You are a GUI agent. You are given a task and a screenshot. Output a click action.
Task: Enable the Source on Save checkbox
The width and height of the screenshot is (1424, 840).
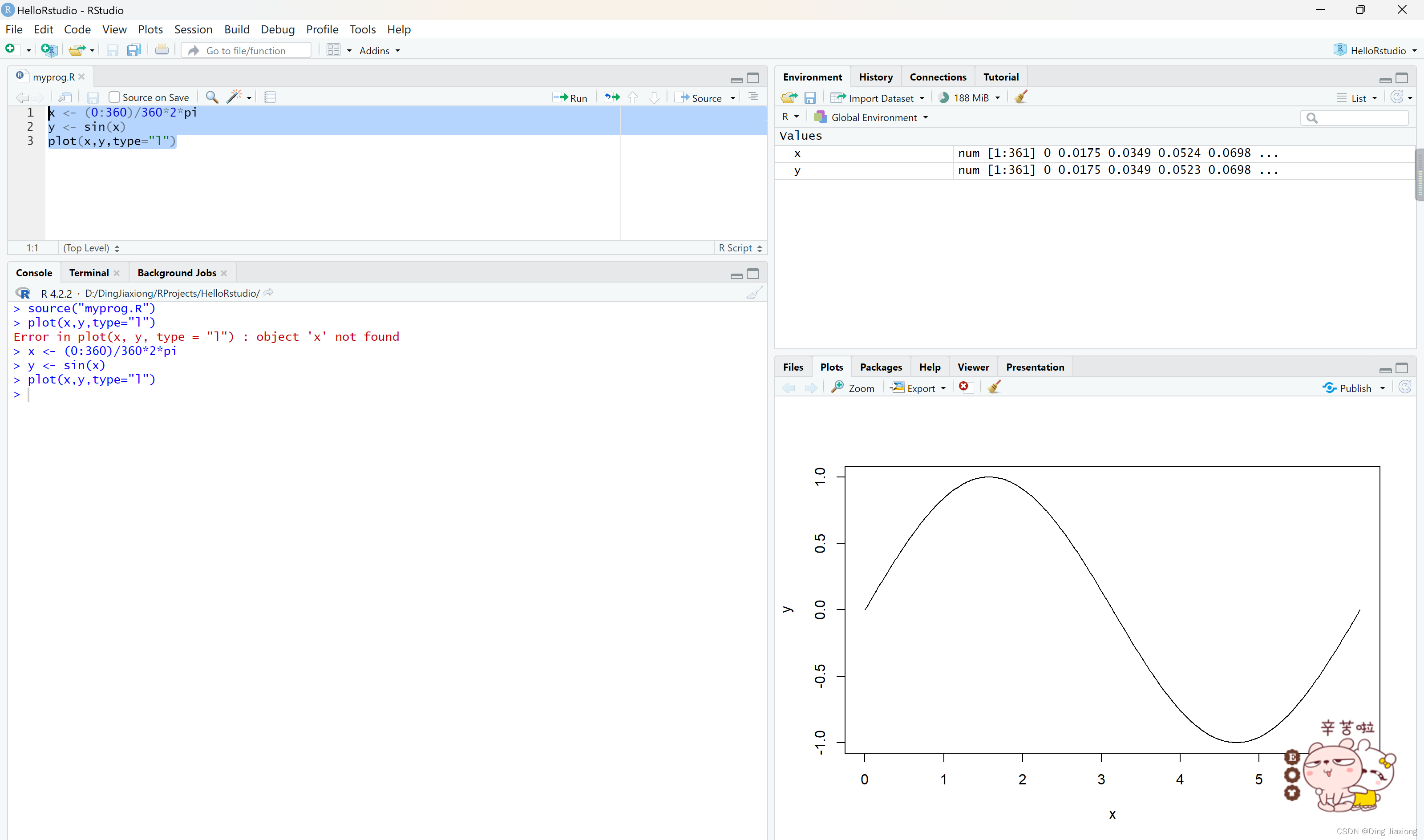pos(114,97)
